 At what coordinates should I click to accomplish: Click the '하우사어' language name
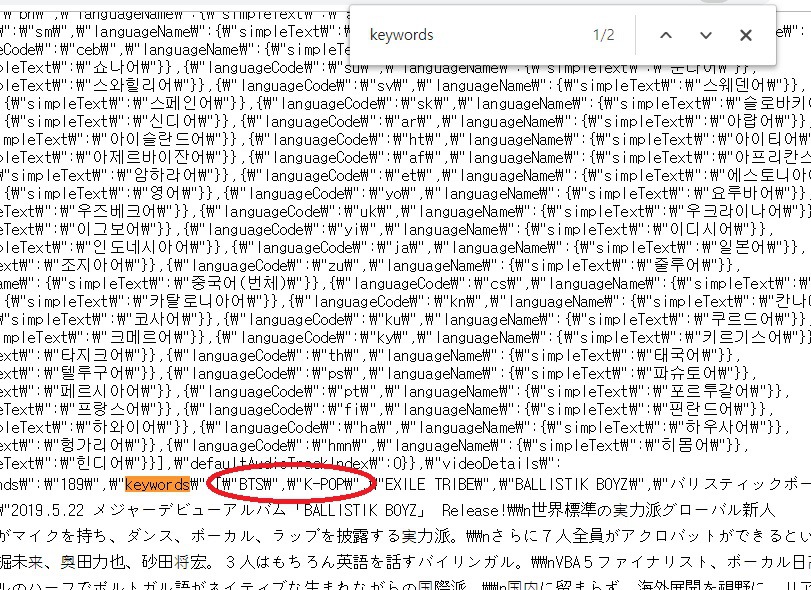(717, 428)
